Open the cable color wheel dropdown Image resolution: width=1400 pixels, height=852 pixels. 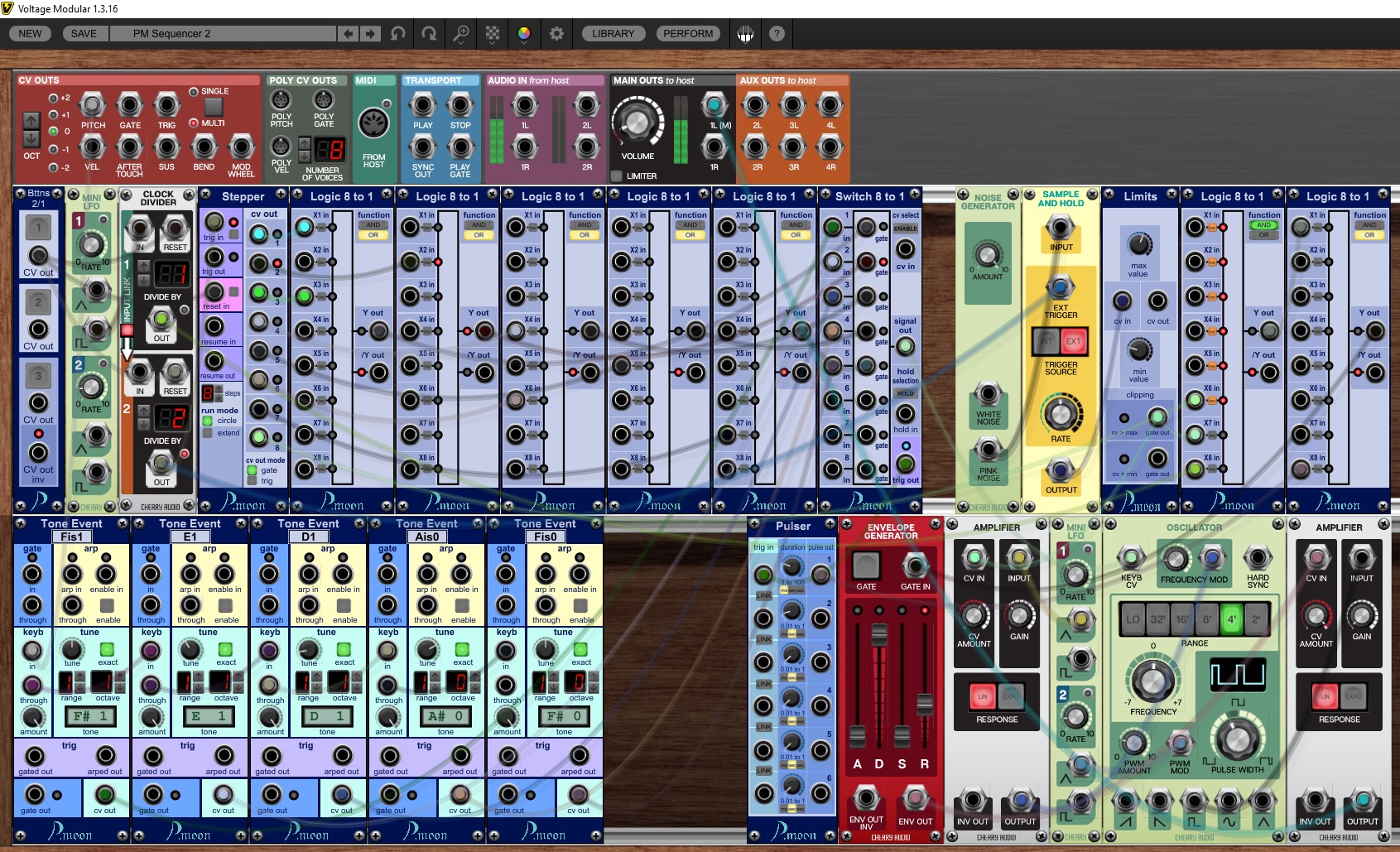click(524, 34)
